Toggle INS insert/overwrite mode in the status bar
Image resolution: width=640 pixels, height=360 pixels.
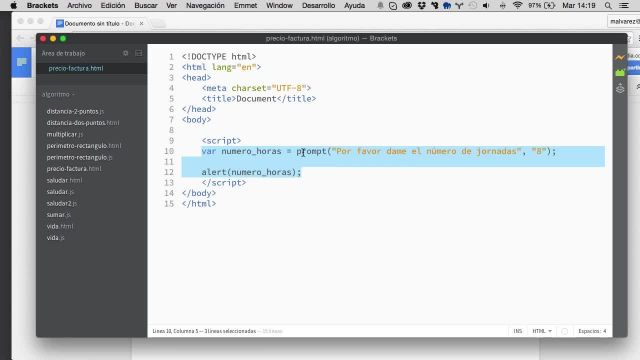[518, 331]
